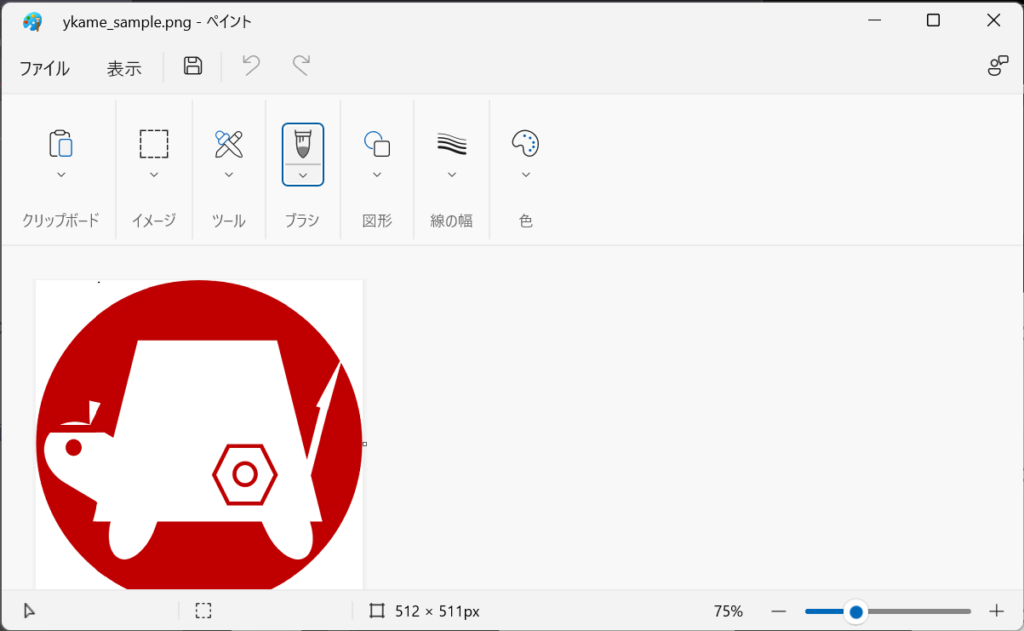Click the canvas right-edge resize handle

click(x=364, y=444)
